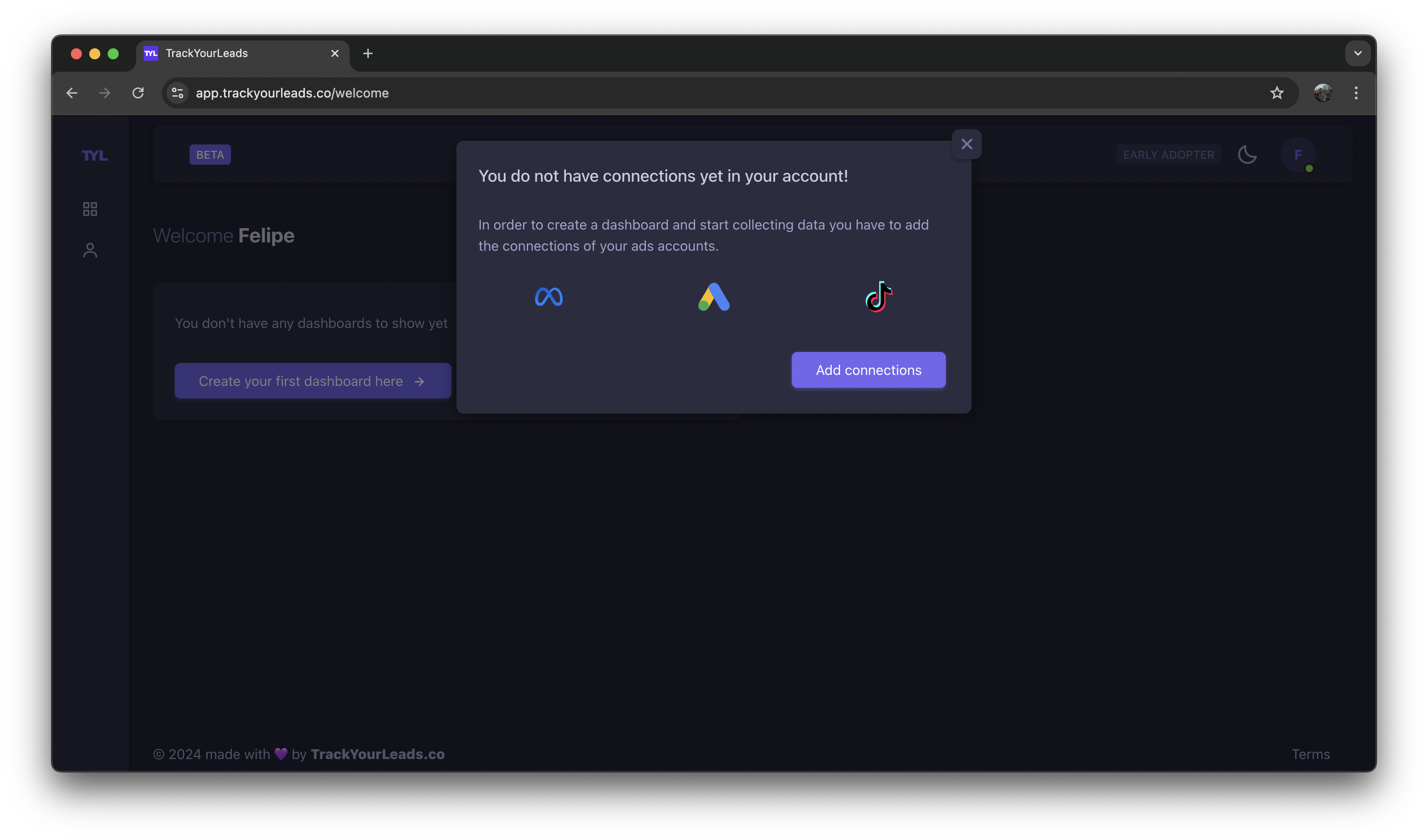Open the user profile icon in sidebar

point(90,251)
